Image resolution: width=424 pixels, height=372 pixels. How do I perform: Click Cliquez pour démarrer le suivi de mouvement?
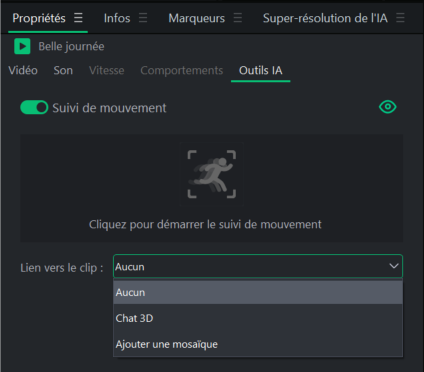pyautogui.click(x=205, y=224)
